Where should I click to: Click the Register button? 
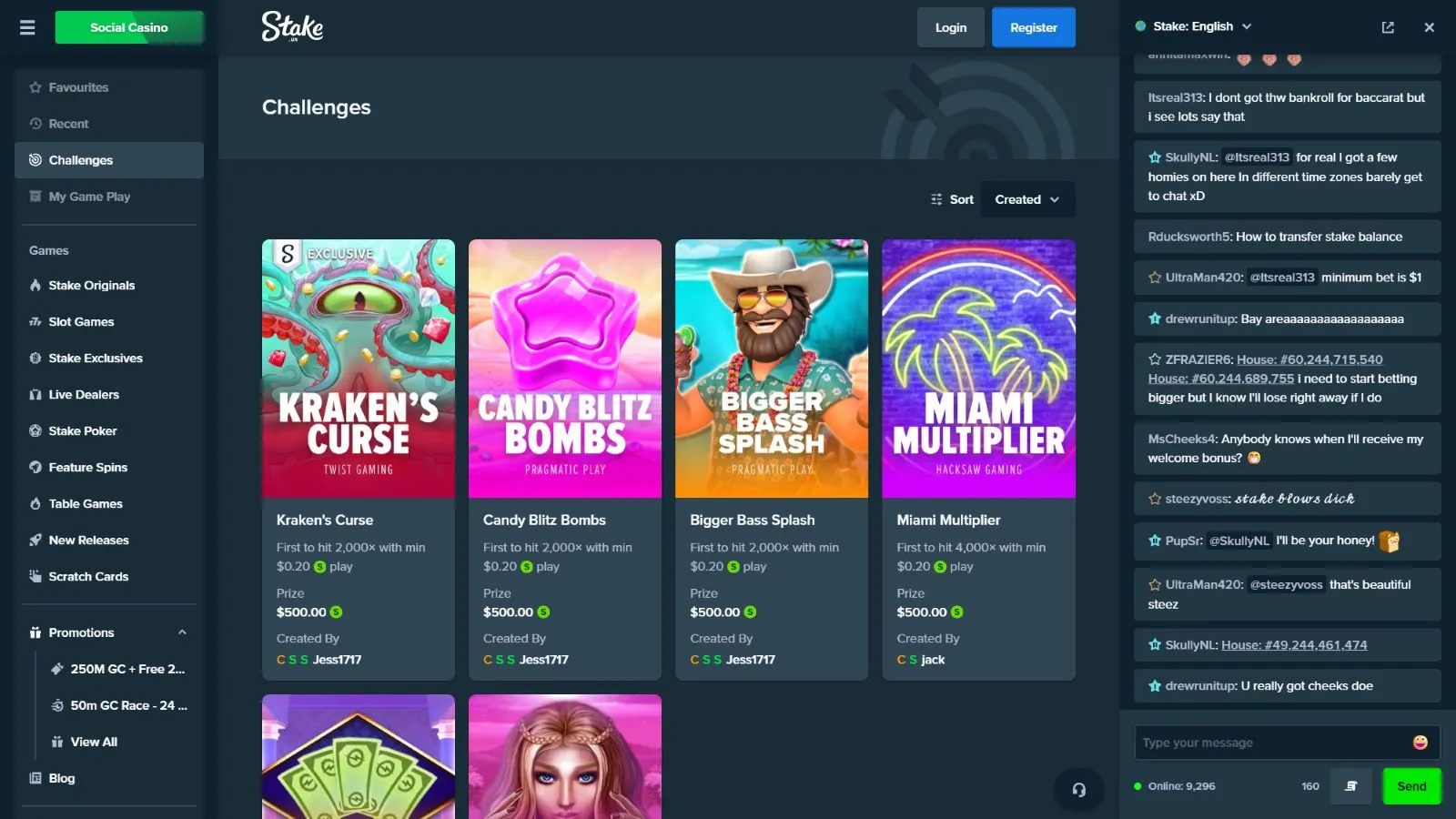tap(1034, 27)
